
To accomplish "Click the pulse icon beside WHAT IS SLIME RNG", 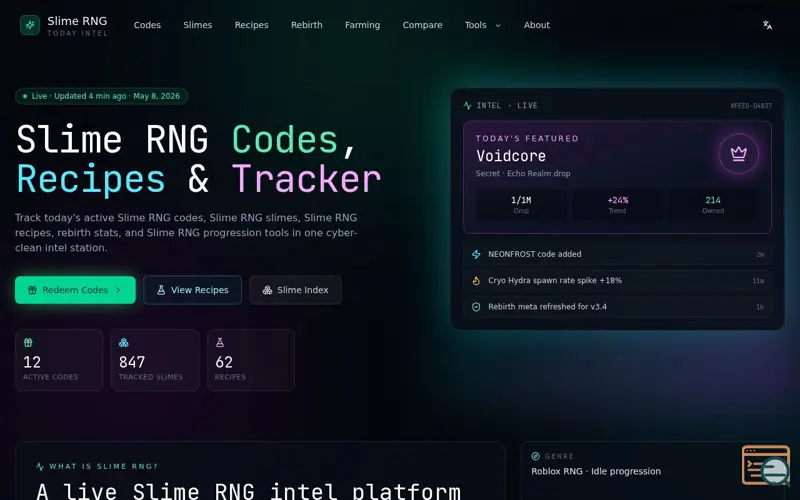I will click(40, 466).
